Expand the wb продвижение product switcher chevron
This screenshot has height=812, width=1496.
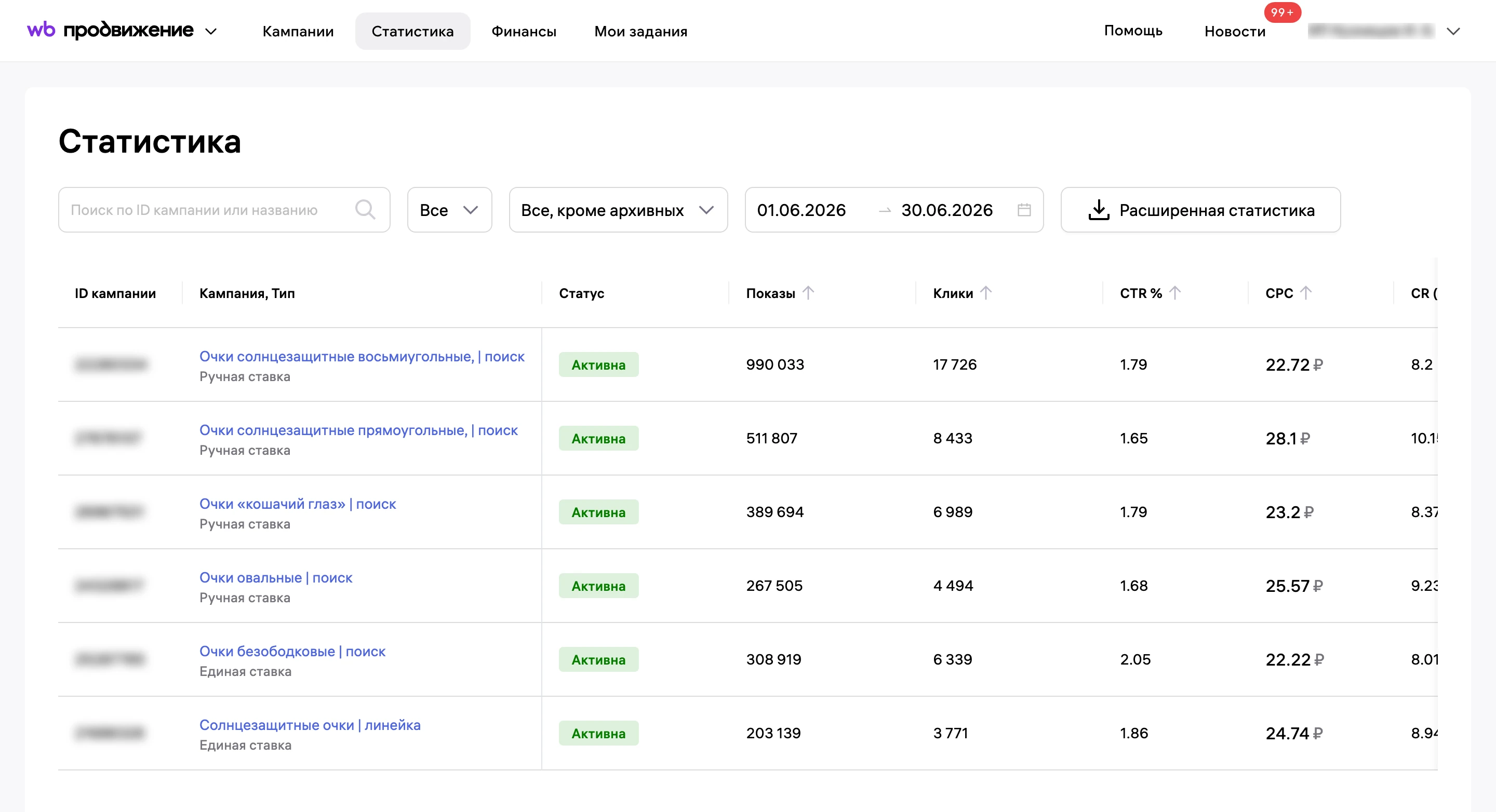click(x=211, y=31)
